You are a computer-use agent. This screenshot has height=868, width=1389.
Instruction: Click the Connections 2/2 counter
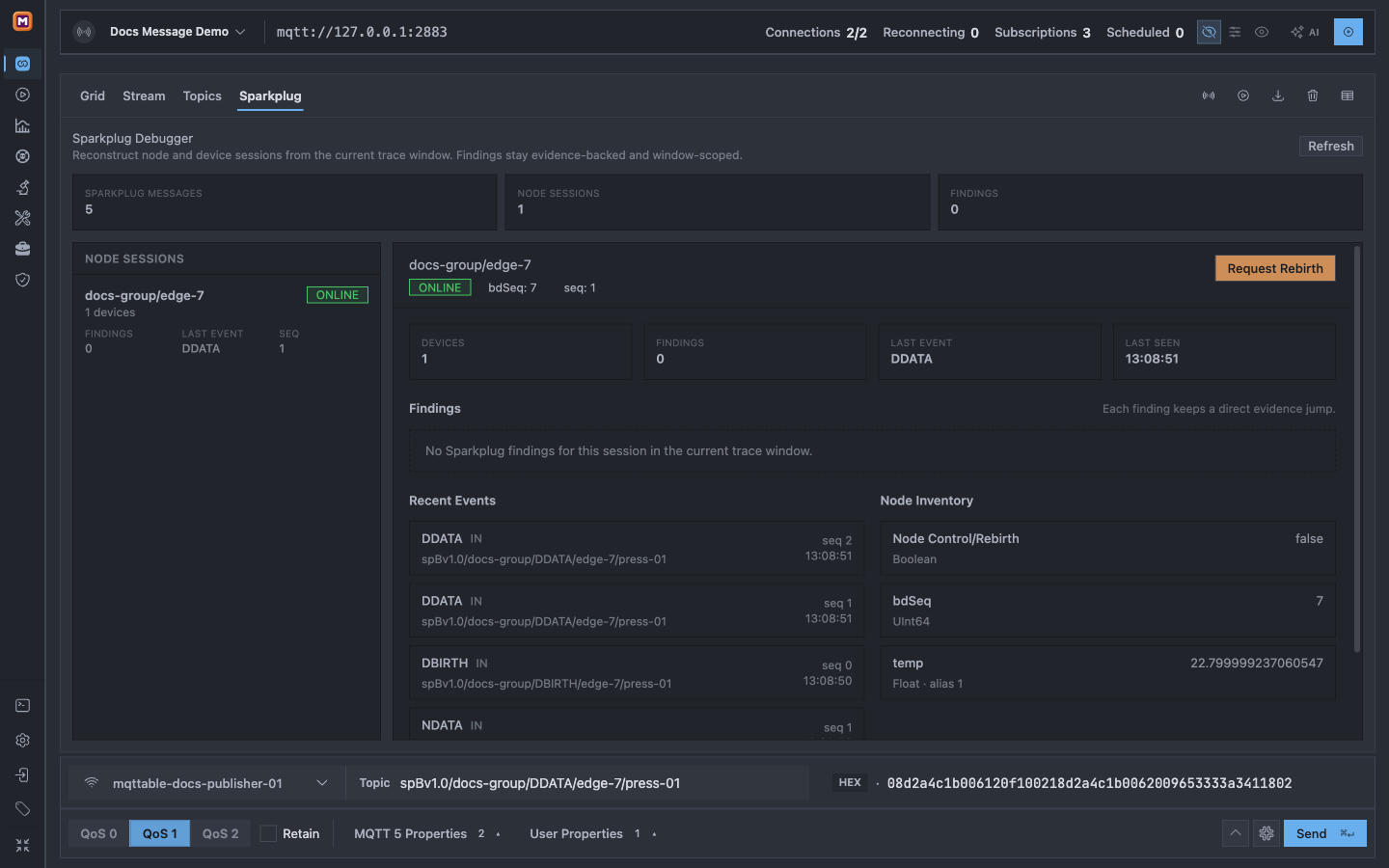click(816, 32)
